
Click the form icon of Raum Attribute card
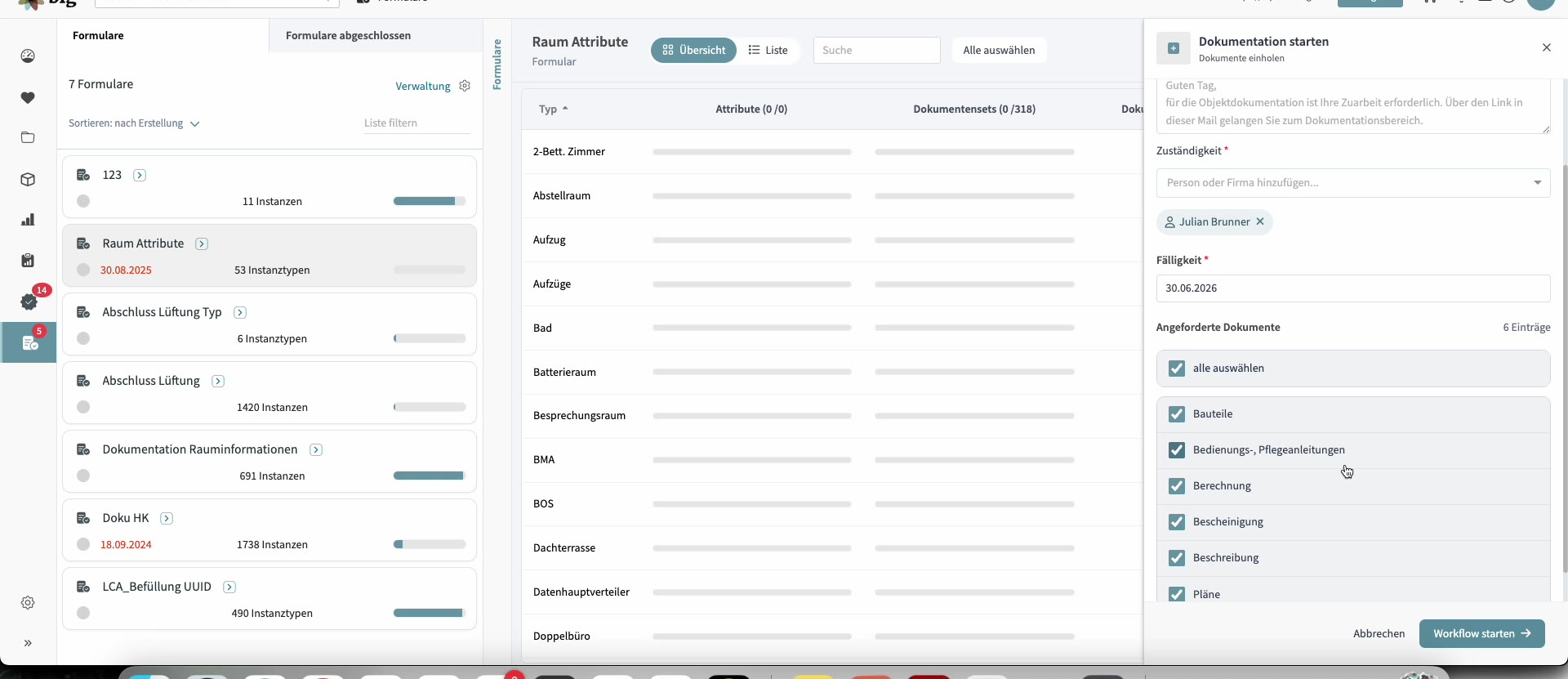pos(83,243)
